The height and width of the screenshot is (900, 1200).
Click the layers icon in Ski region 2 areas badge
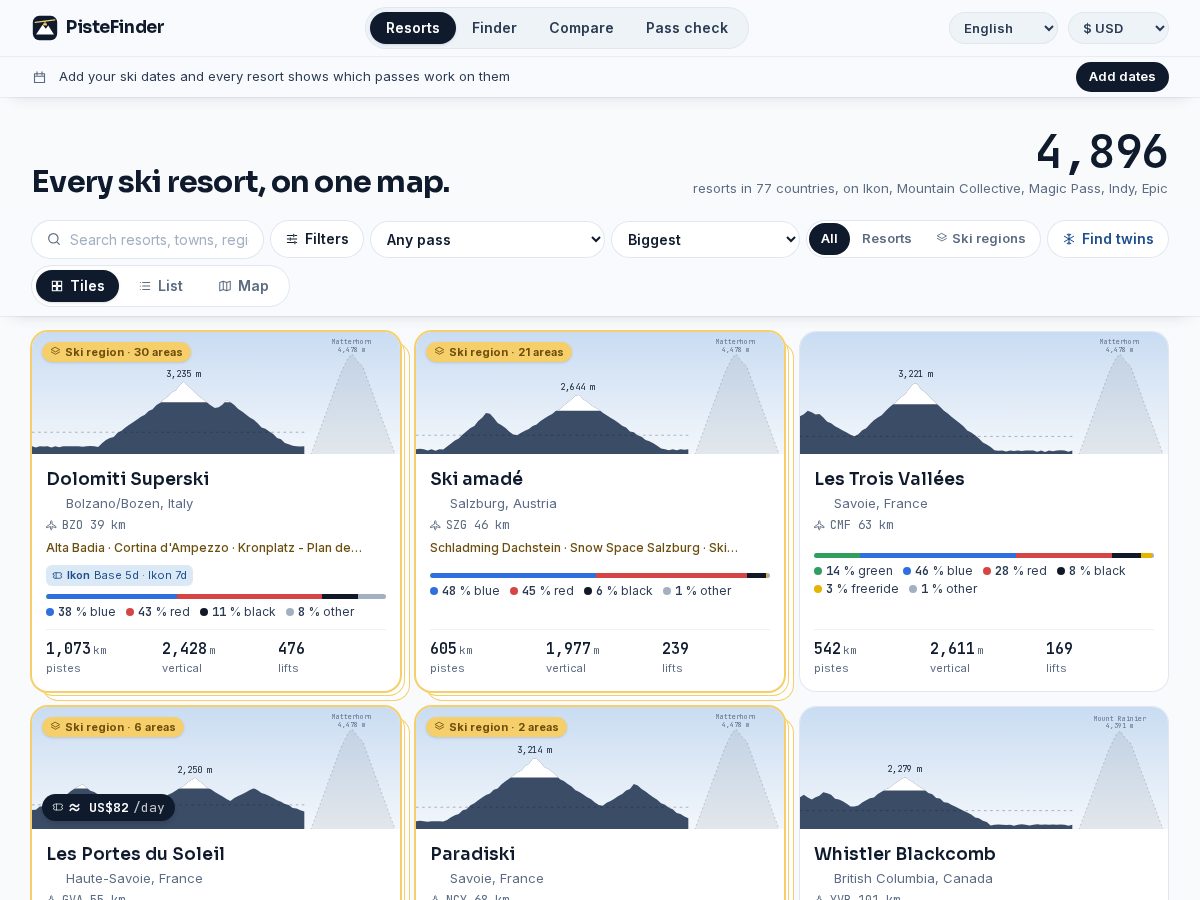pyautogui.click(x=439, y=726)
